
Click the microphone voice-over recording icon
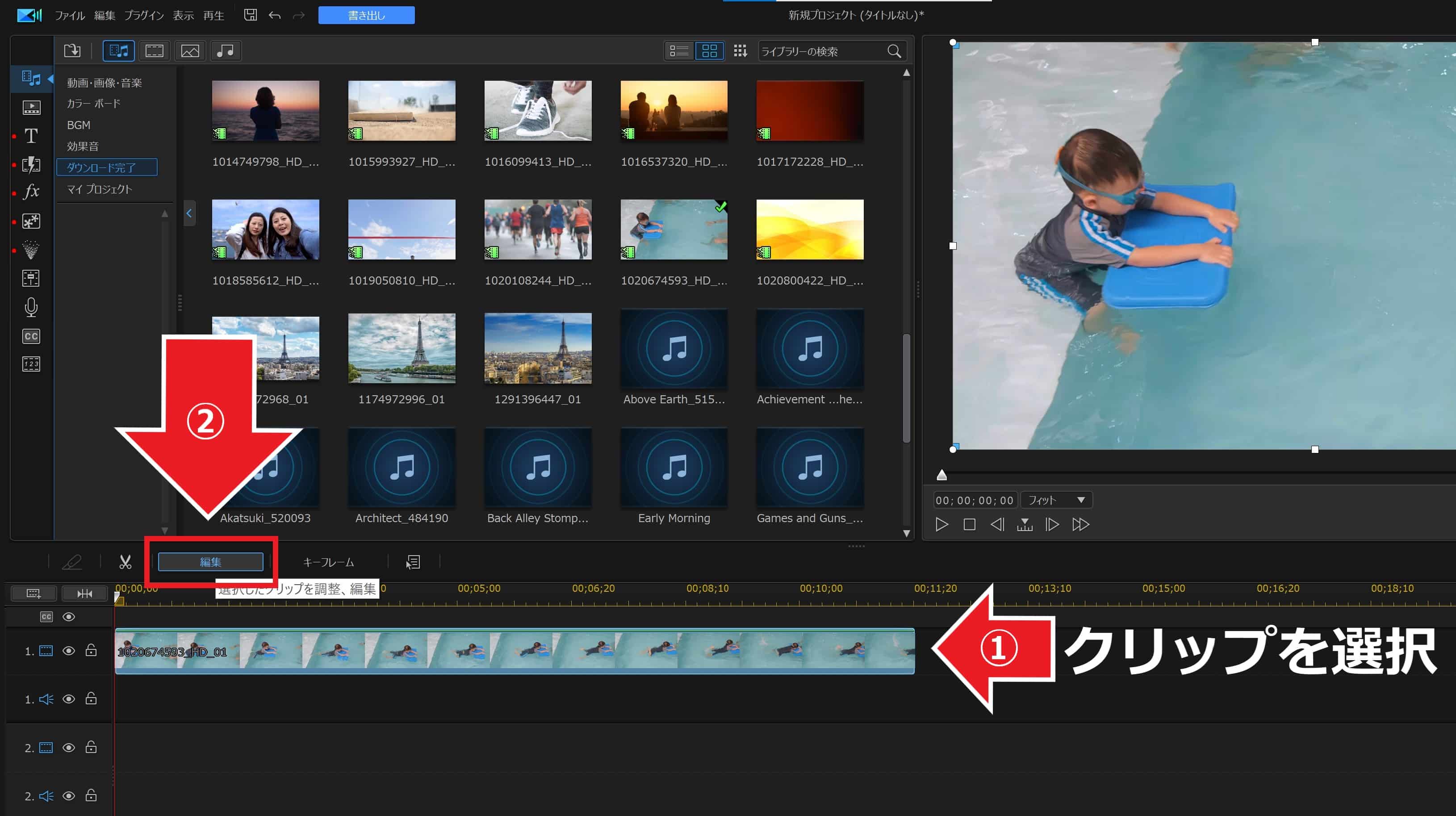coord(31,307)
